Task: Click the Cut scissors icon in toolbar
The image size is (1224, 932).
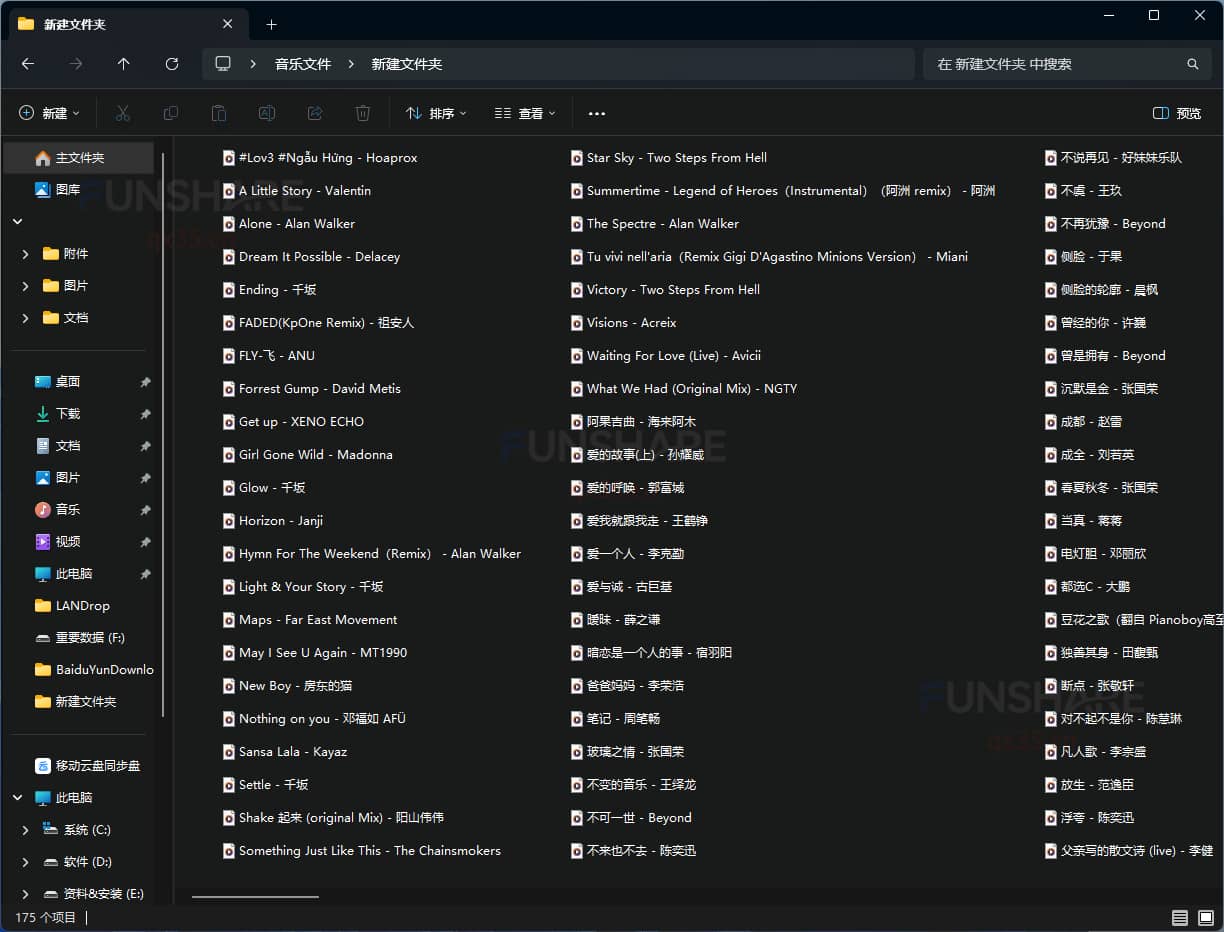Action: (123, 113)
